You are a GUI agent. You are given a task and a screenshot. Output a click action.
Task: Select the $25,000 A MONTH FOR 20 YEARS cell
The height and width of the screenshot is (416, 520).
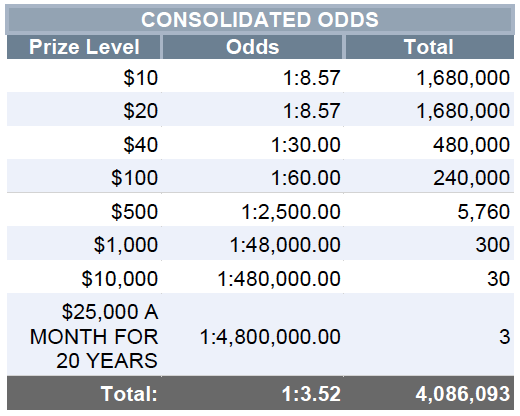click(84, 336)
